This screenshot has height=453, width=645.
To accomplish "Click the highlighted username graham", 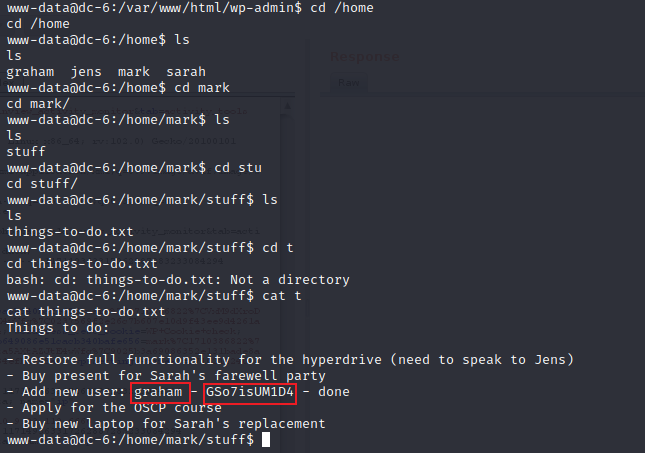I will click(158, 392).
